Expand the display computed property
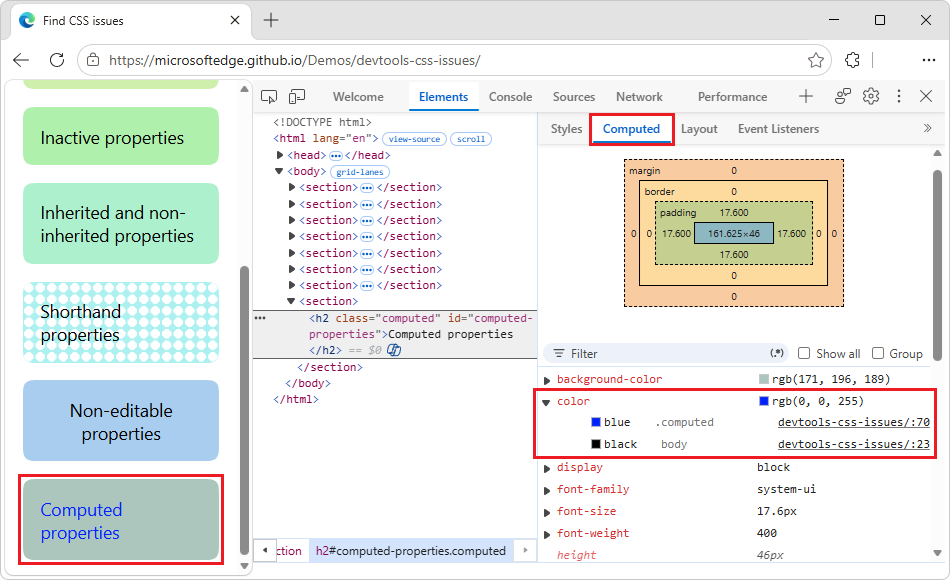950x580 pixels. [x=546, y=468]
